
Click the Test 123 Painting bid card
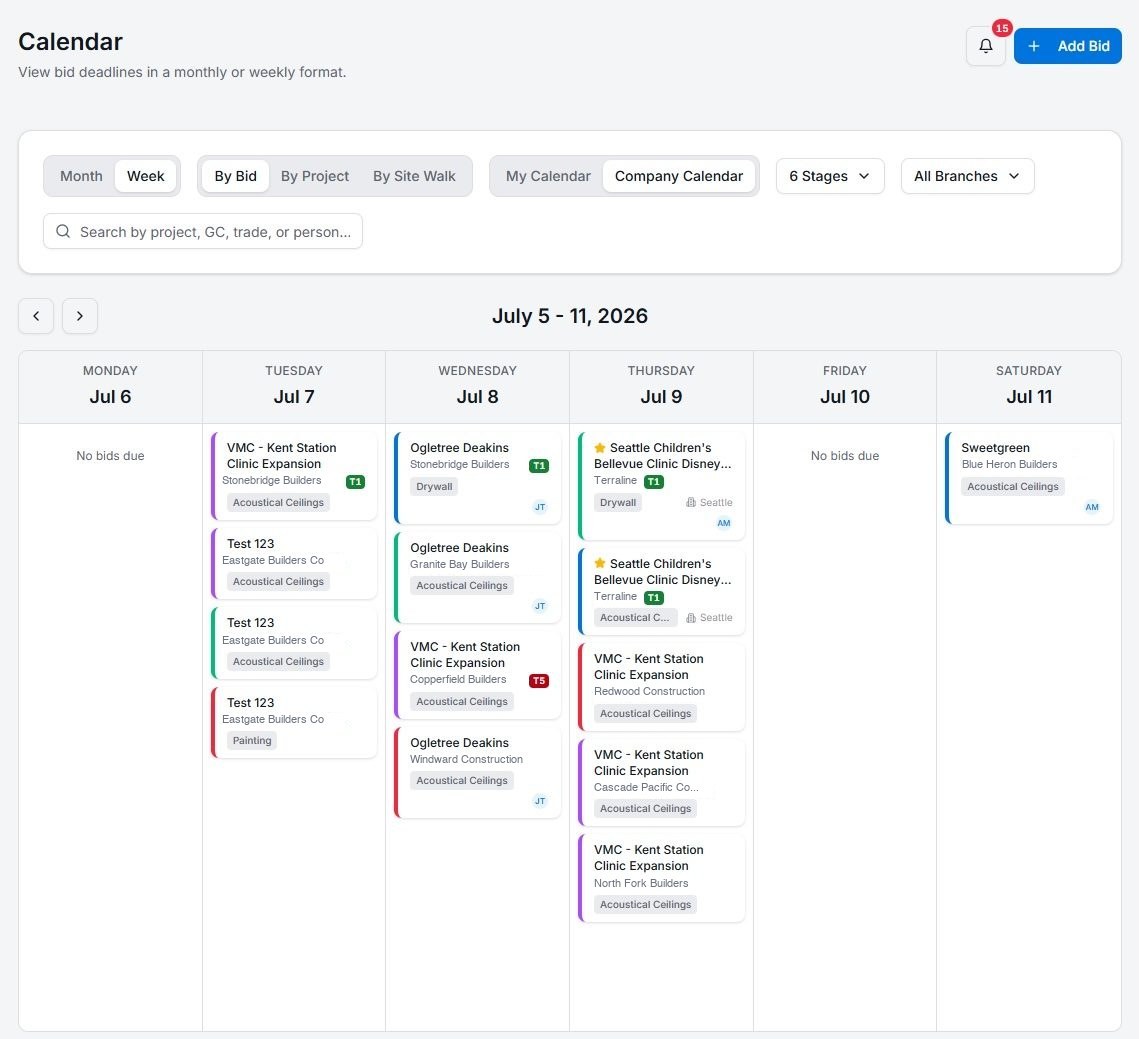tap(293, 722)
